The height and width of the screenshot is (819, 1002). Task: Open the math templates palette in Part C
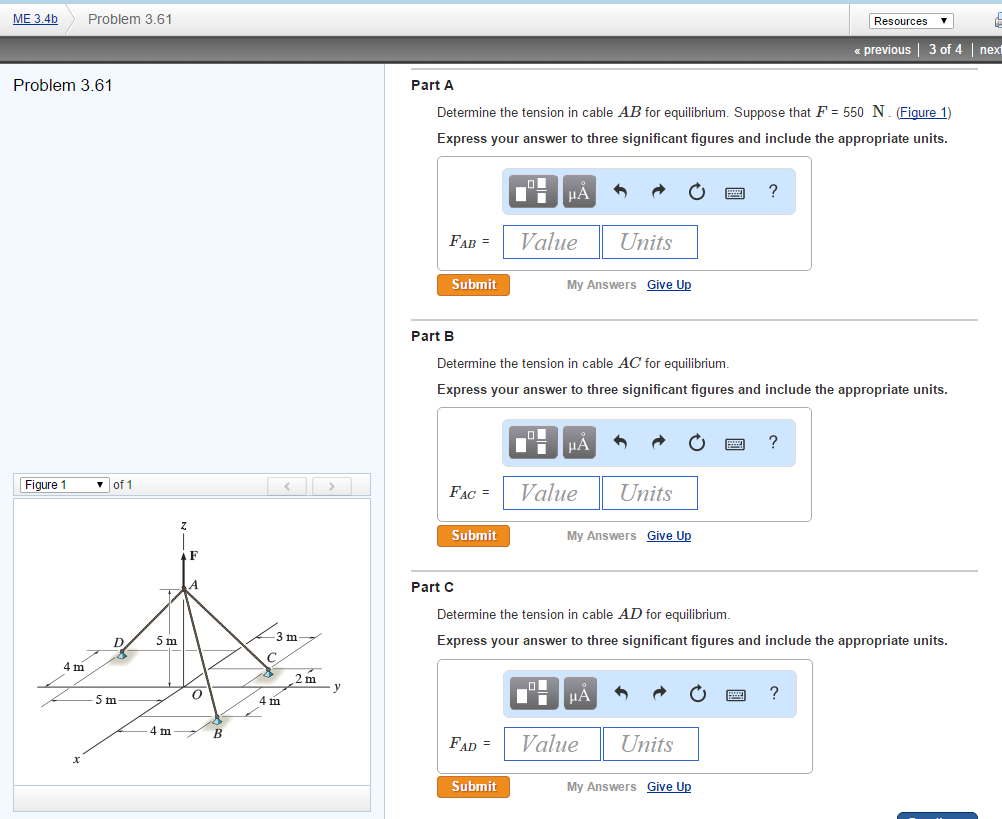(532, 692)
